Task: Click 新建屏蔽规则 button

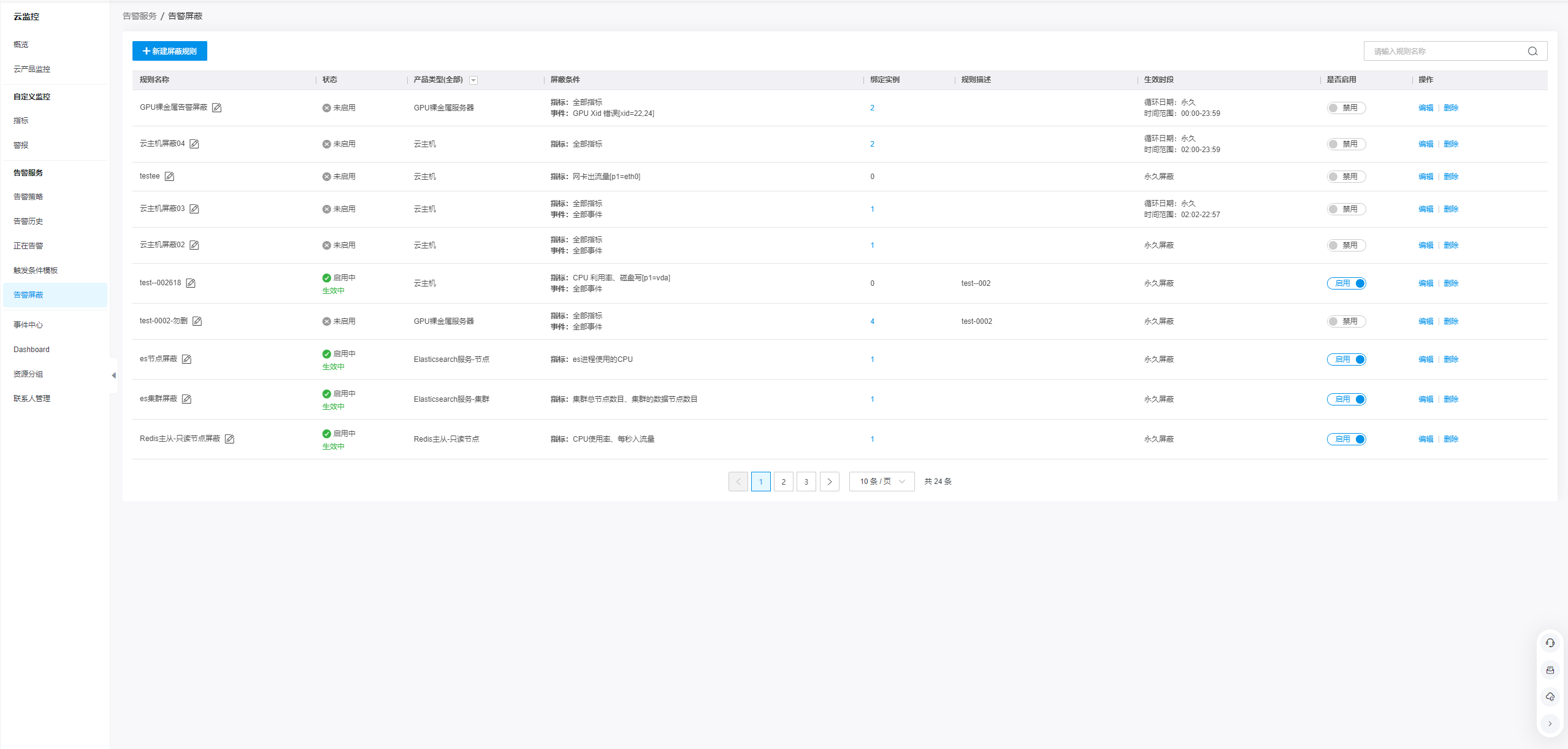Action: pyautogui.click(x=170, y=52)
